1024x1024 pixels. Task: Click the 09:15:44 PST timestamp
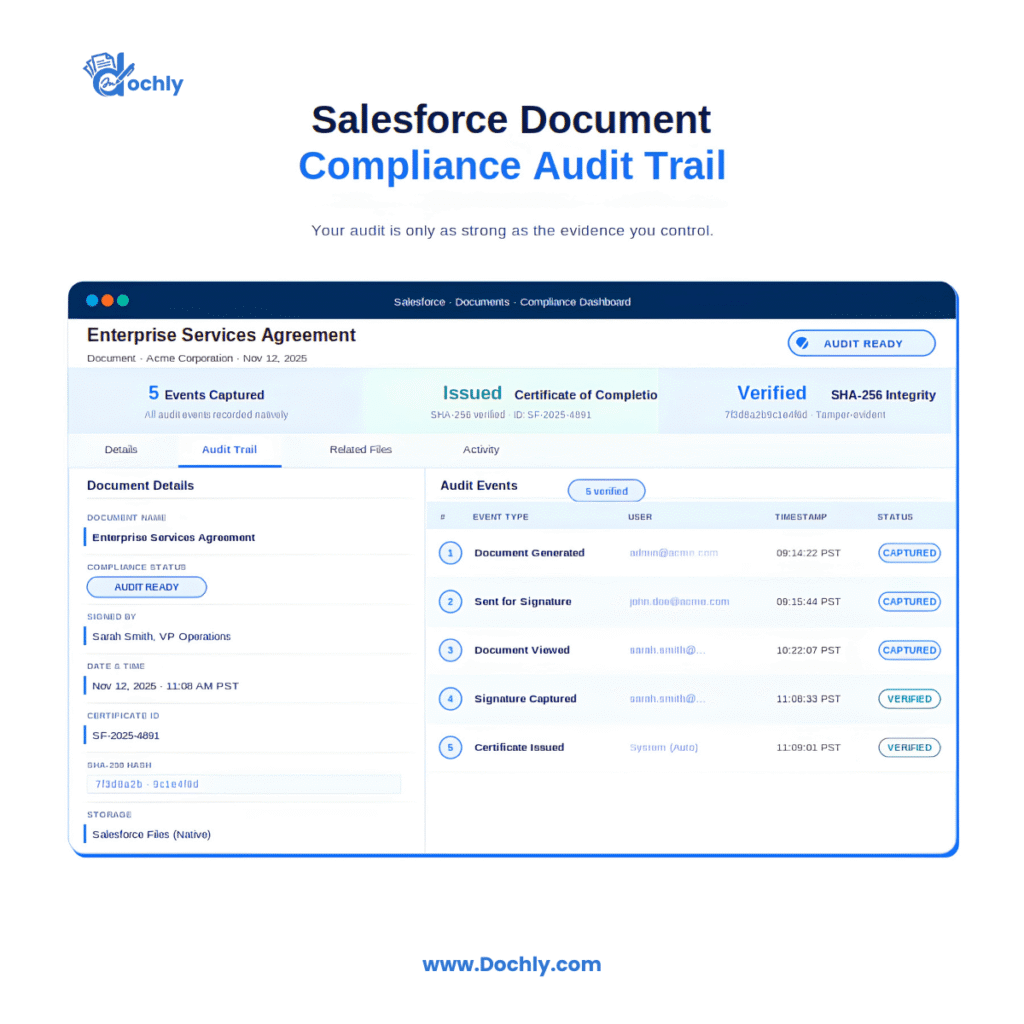coord(808,601)
